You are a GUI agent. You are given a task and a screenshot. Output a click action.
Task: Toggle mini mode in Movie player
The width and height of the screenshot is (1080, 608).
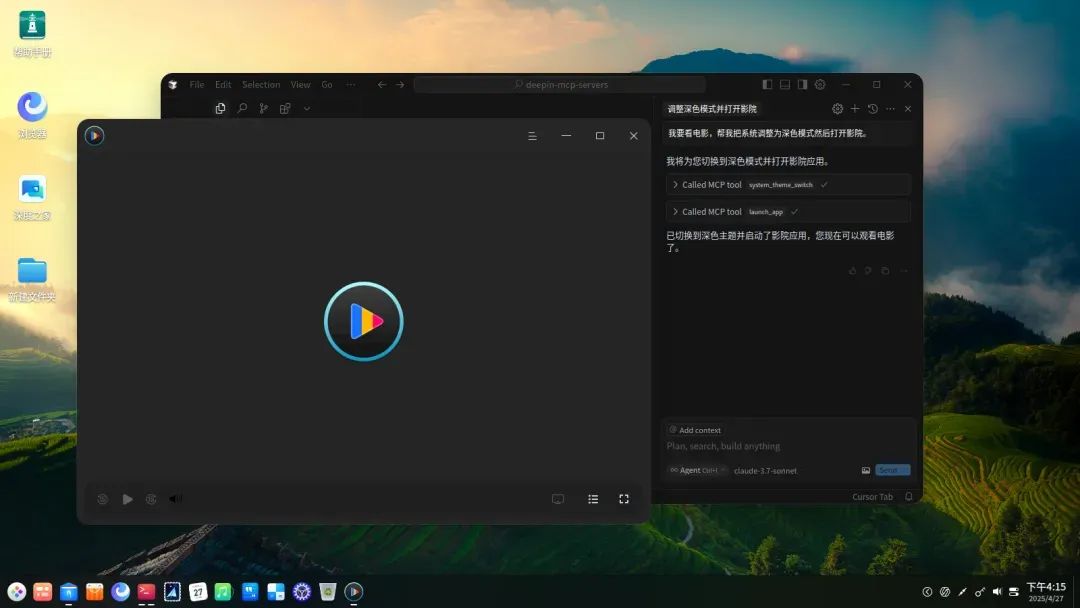point(558,499)
